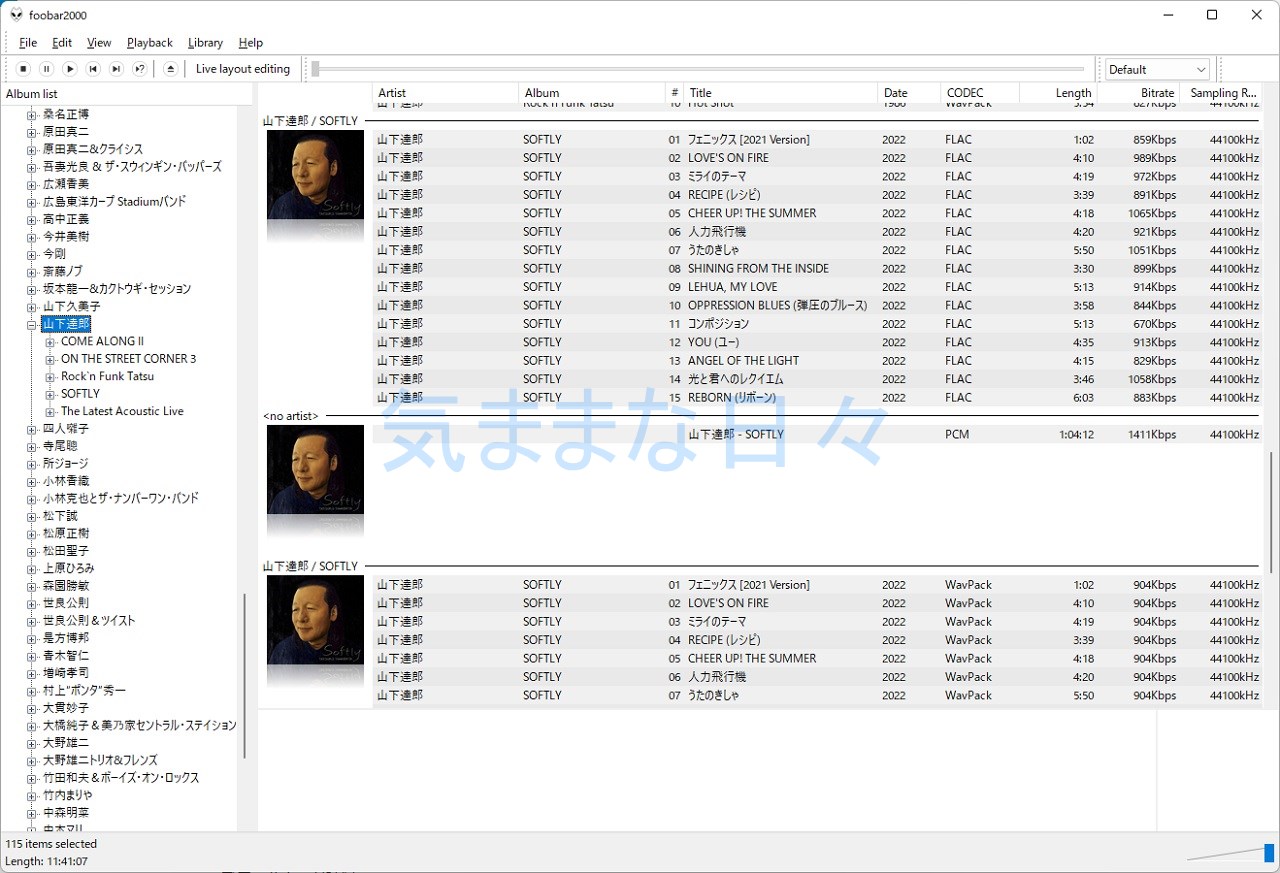Go to the previous track
Image resolution: width=1280 pixels, height=873 pixels.
pyautogui.click(x=93, y=69)
